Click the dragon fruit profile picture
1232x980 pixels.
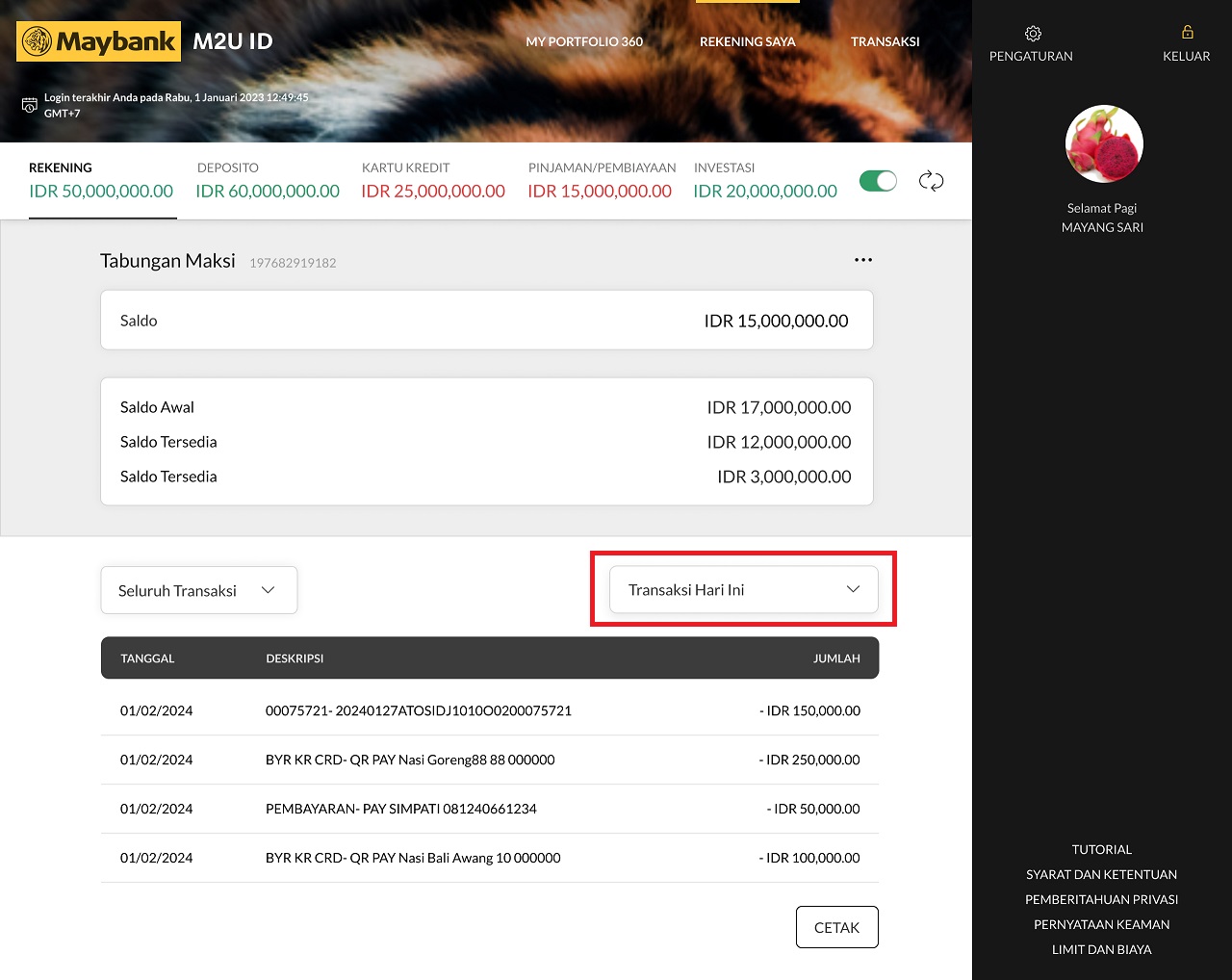click(1103, 143)
